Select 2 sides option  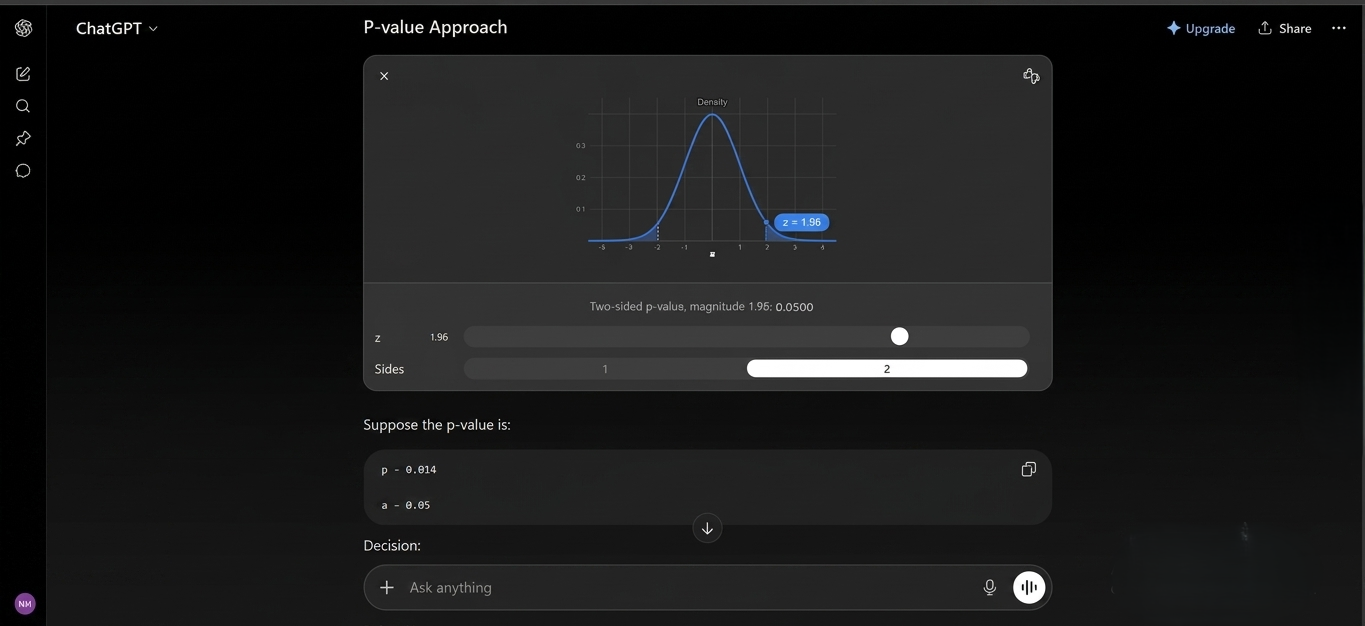(887, 369)
